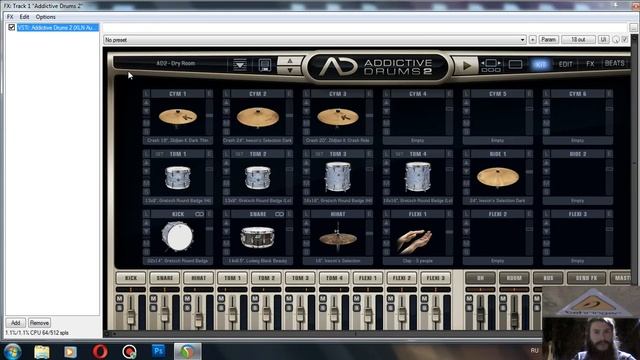
Task: Click the L load icon on TOM 1 slot
Action: coord(147,154)
